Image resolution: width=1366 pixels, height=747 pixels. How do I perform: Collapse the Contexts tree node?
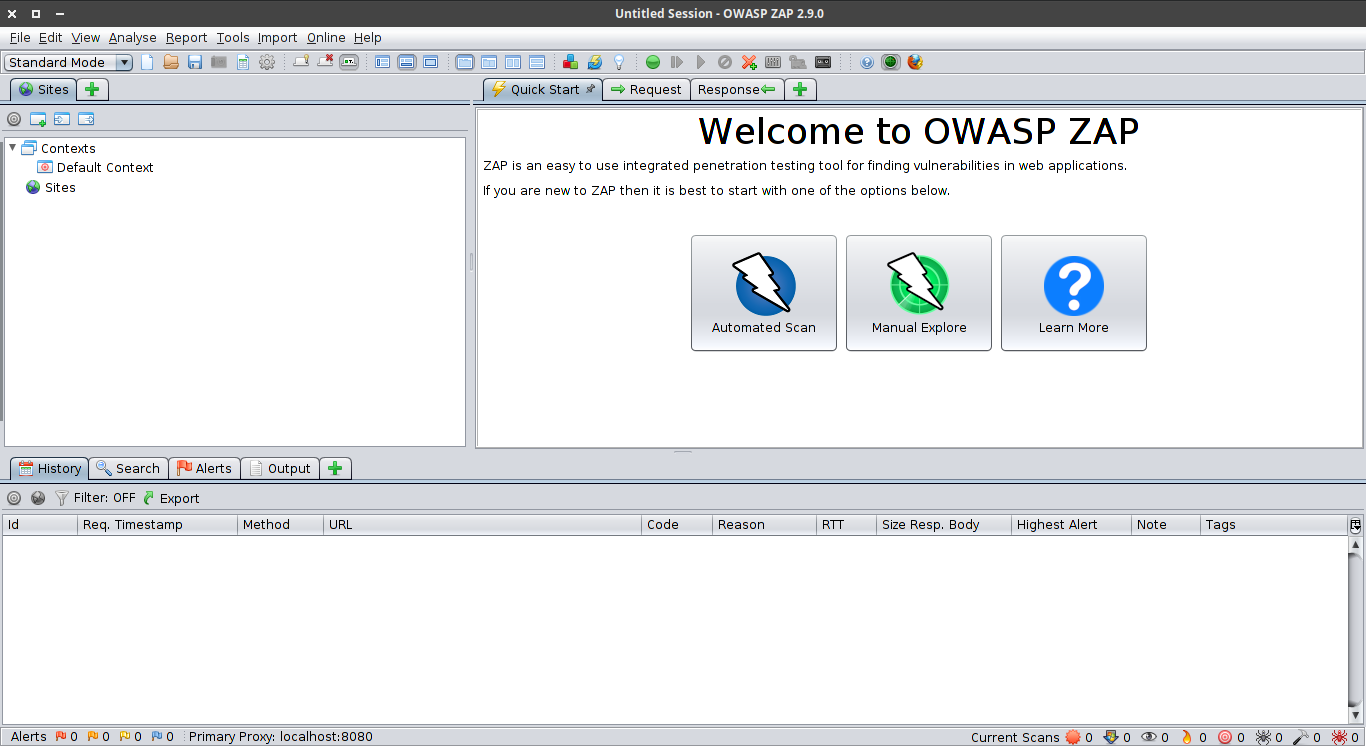pos(13,148)
